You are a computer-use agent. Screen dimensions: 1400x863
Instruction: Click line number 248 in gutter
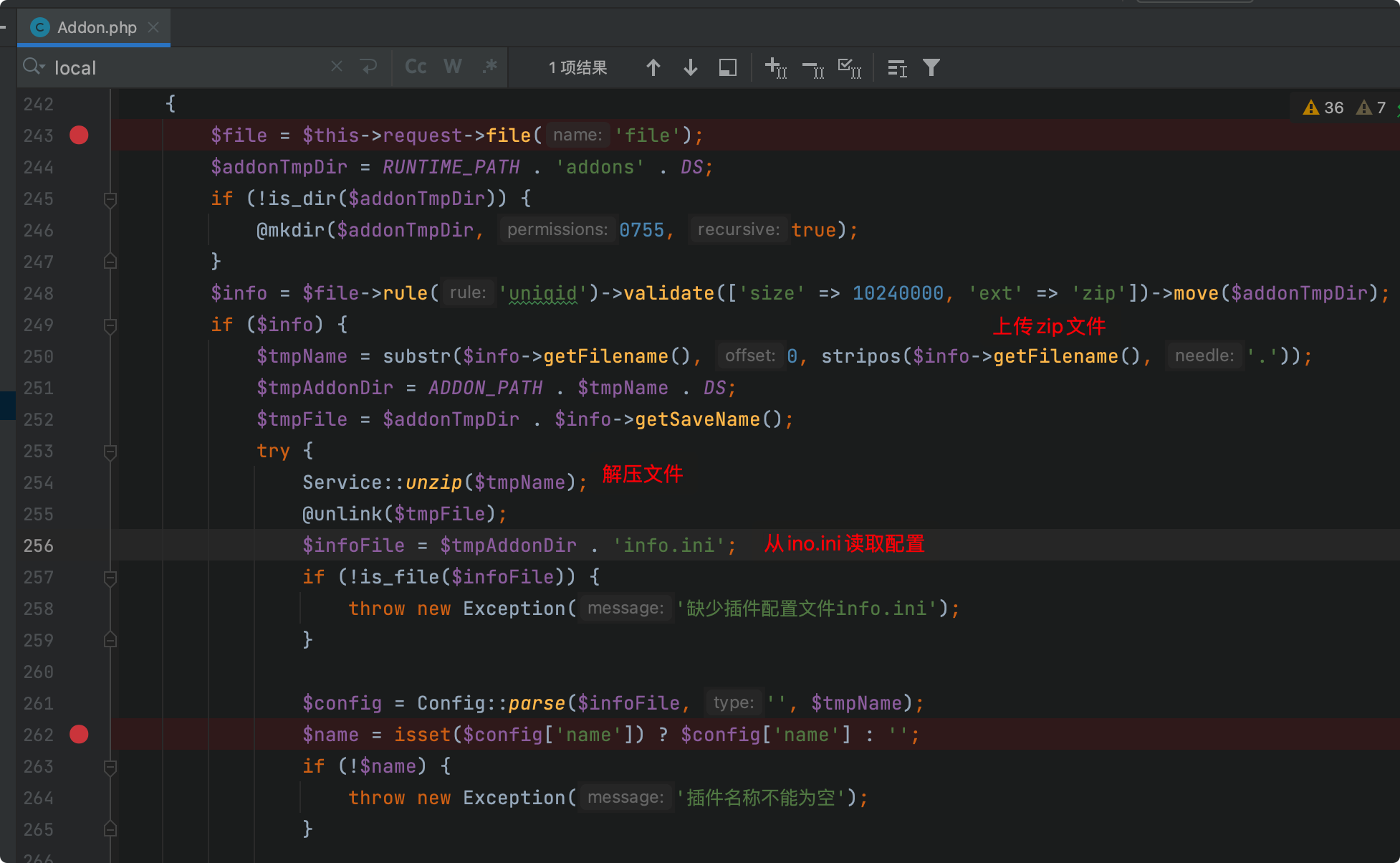[x=39, y=293]
